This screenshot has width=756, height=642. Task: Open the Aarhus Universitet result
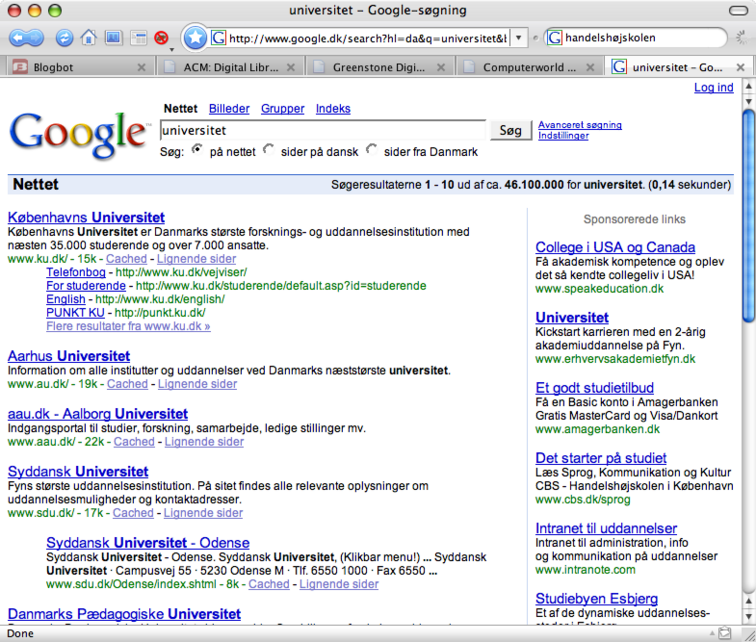69,356
